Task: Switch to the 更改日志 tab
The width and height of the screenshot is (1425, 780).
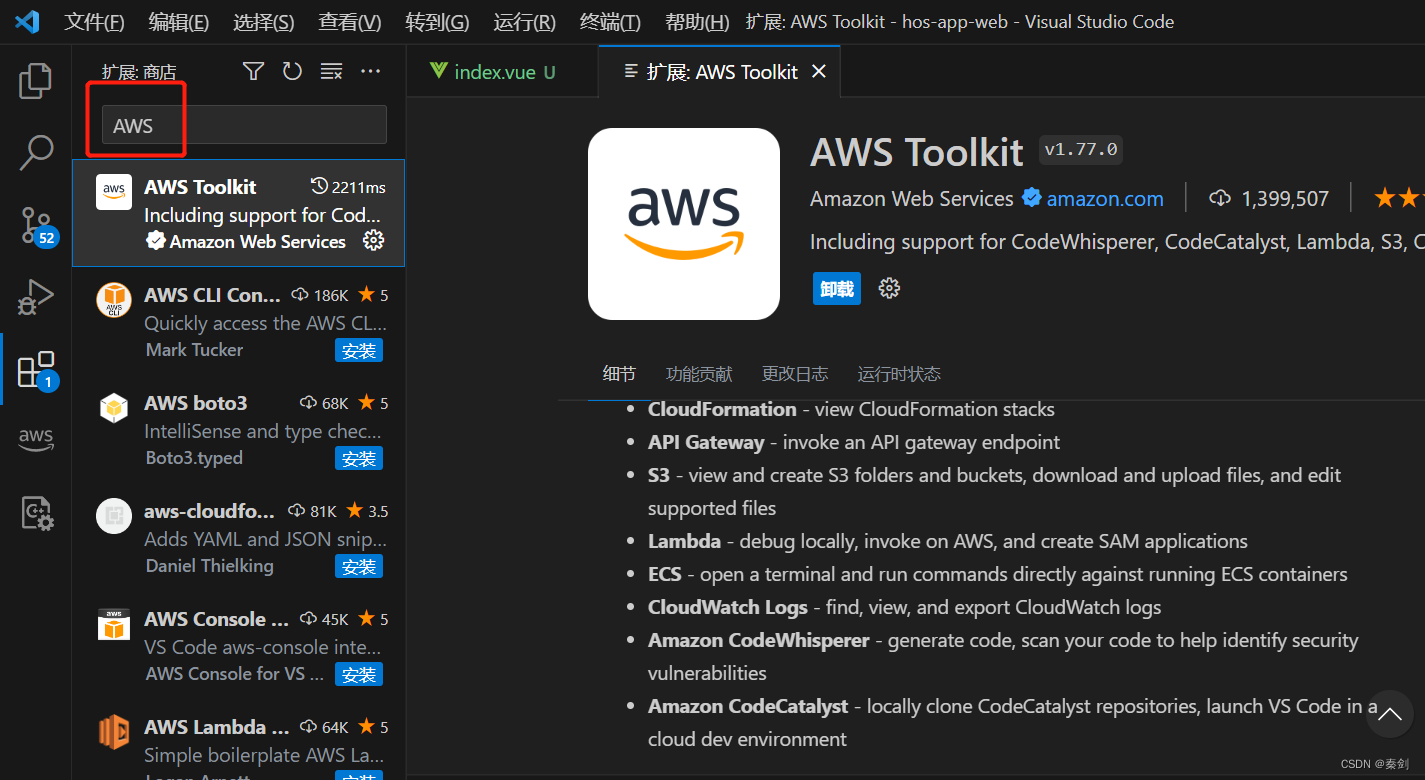Action: point(795,374)
